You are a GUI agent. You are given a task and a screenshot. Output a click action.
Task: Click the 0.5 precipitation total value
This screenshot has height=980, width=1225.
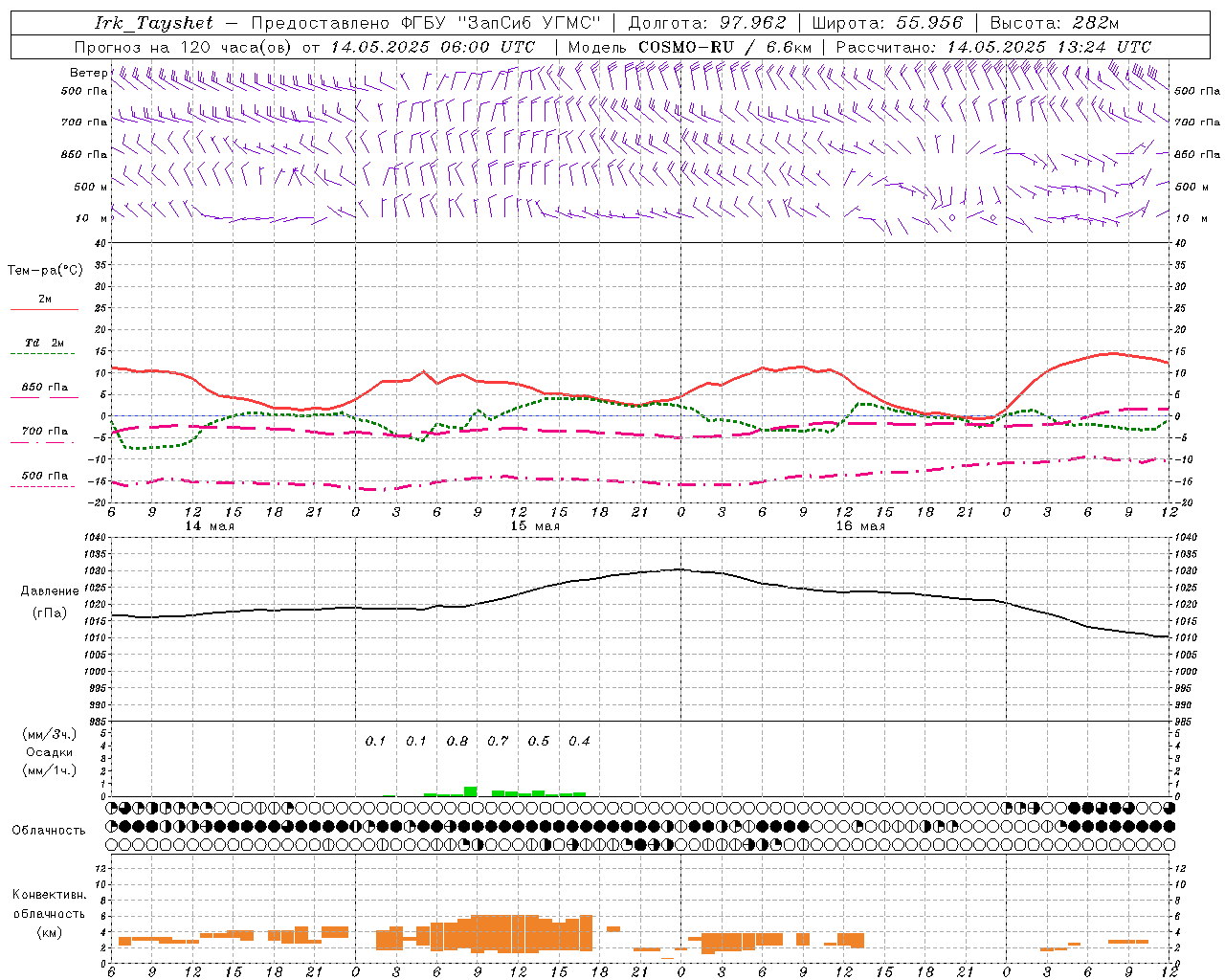point(539,741)
